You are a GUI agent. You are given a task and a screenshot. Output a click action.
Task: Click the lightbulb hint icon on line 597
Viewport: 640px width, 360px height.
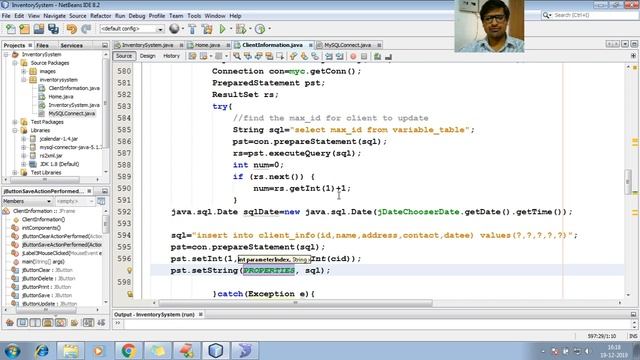point(129,270)
